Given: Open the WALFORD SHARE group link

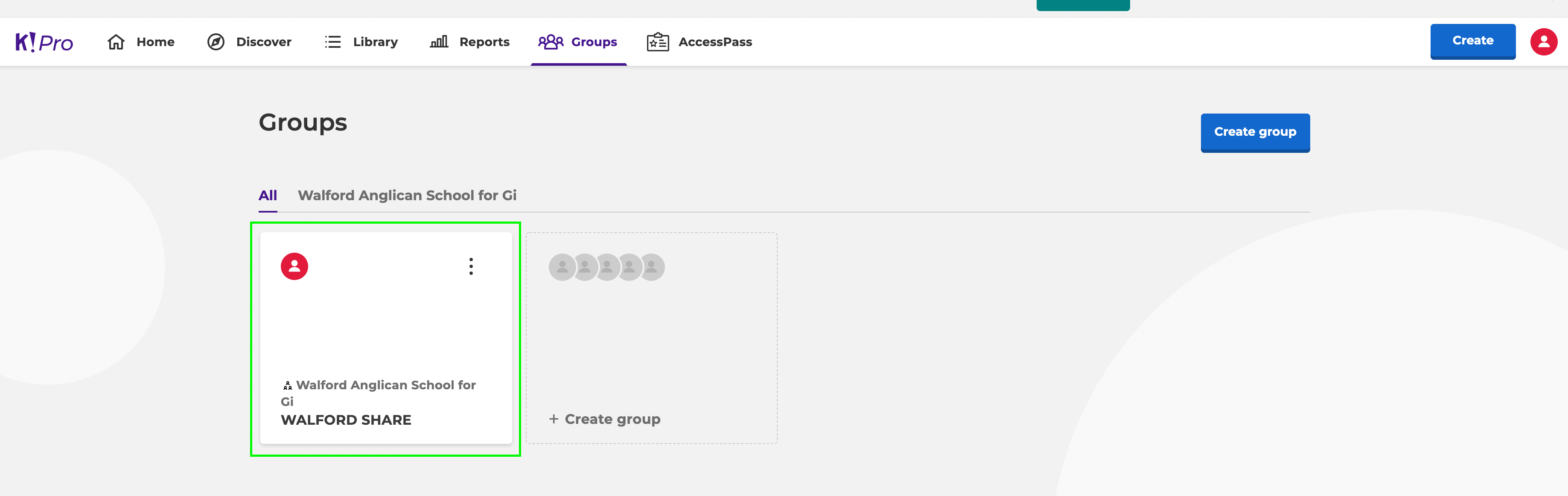Looking at the screenshot, I should pos(345,419).
